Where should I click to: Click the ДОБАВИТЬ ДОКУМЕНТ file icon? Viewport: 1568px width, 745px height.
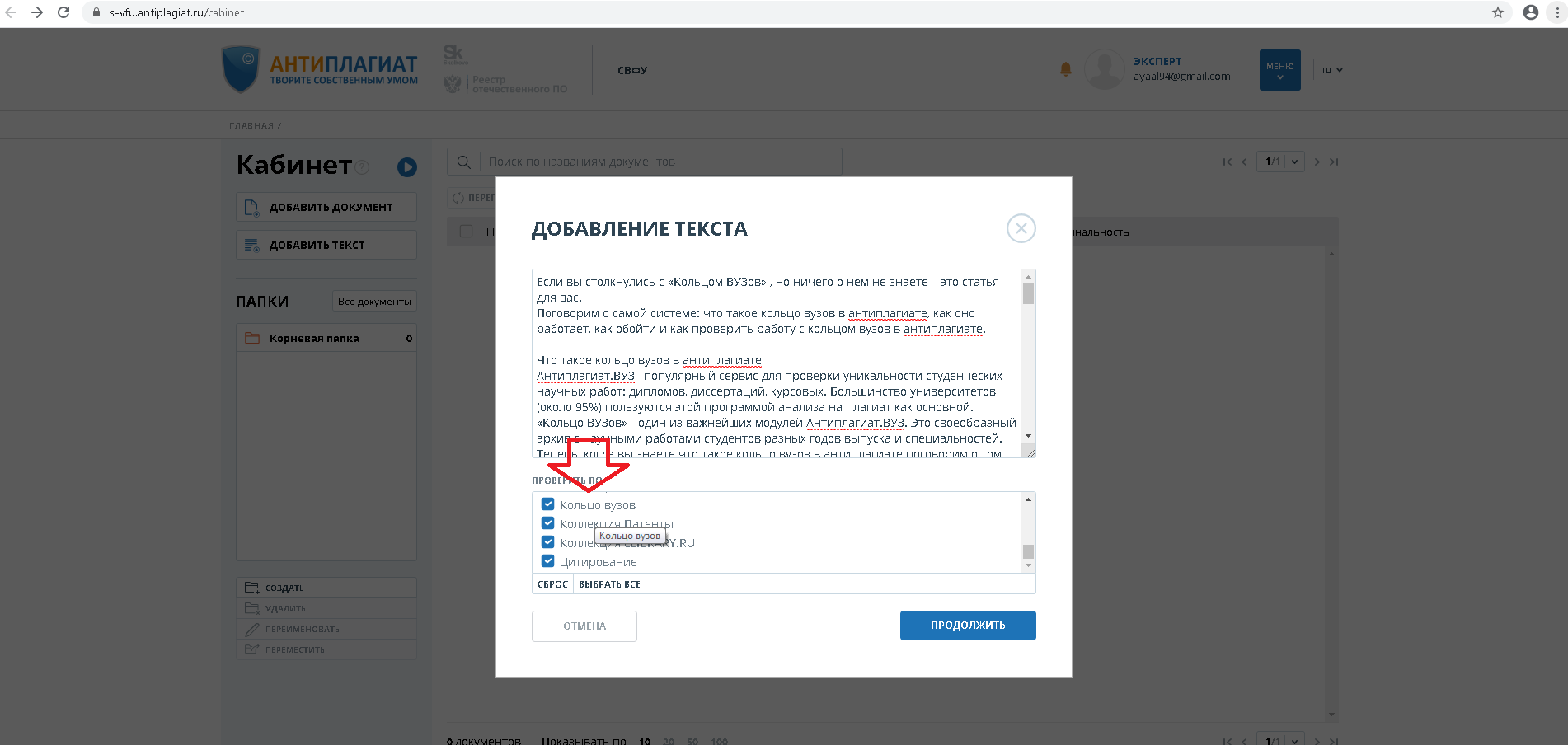[252, 207]
